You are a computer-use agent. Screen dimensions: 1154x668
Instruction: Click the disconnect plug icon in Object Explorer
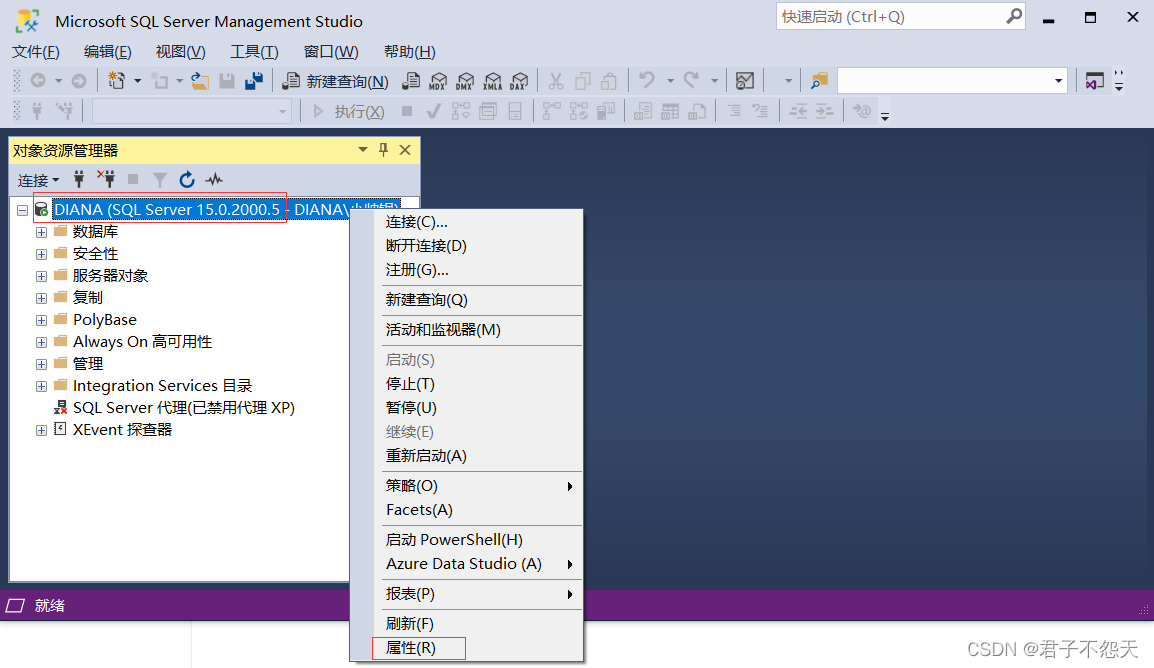pos(106,179)
